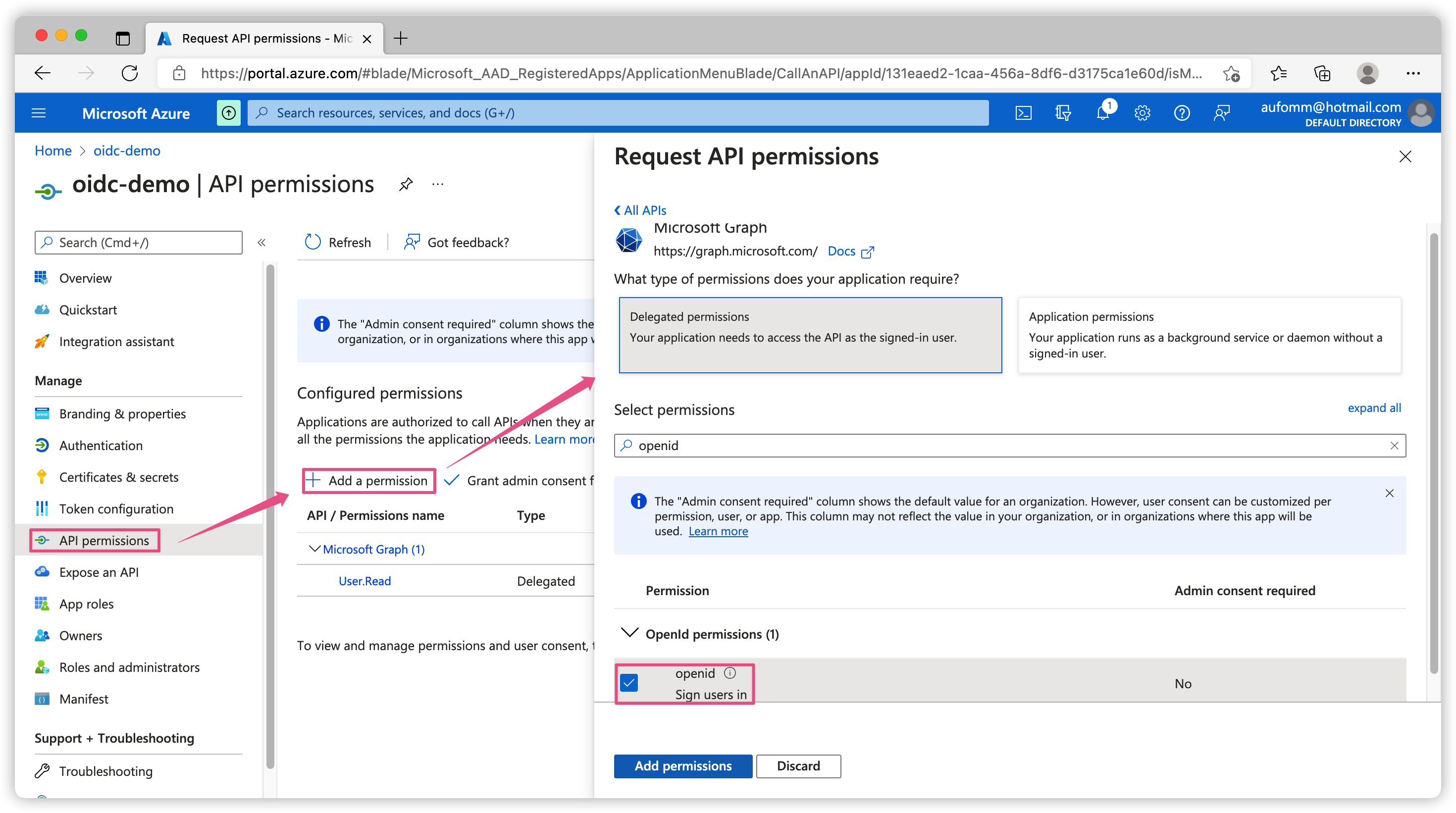1456x813 pixels.
Task: Go back via All APIs link
Action: pyautogui.click(x=640, y=210)
